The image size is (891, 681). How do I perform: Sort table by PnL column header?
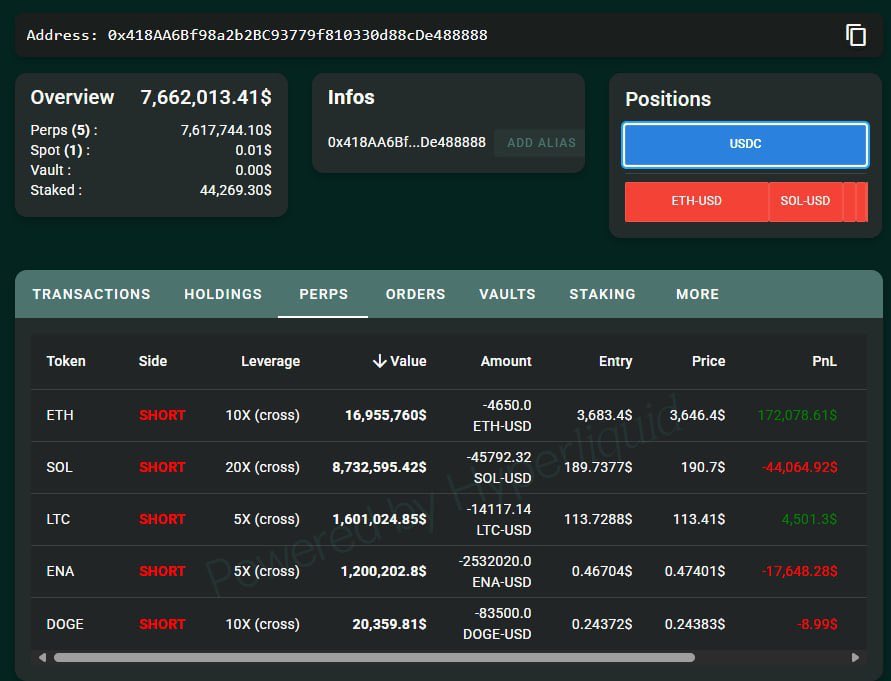pos(825,361)
